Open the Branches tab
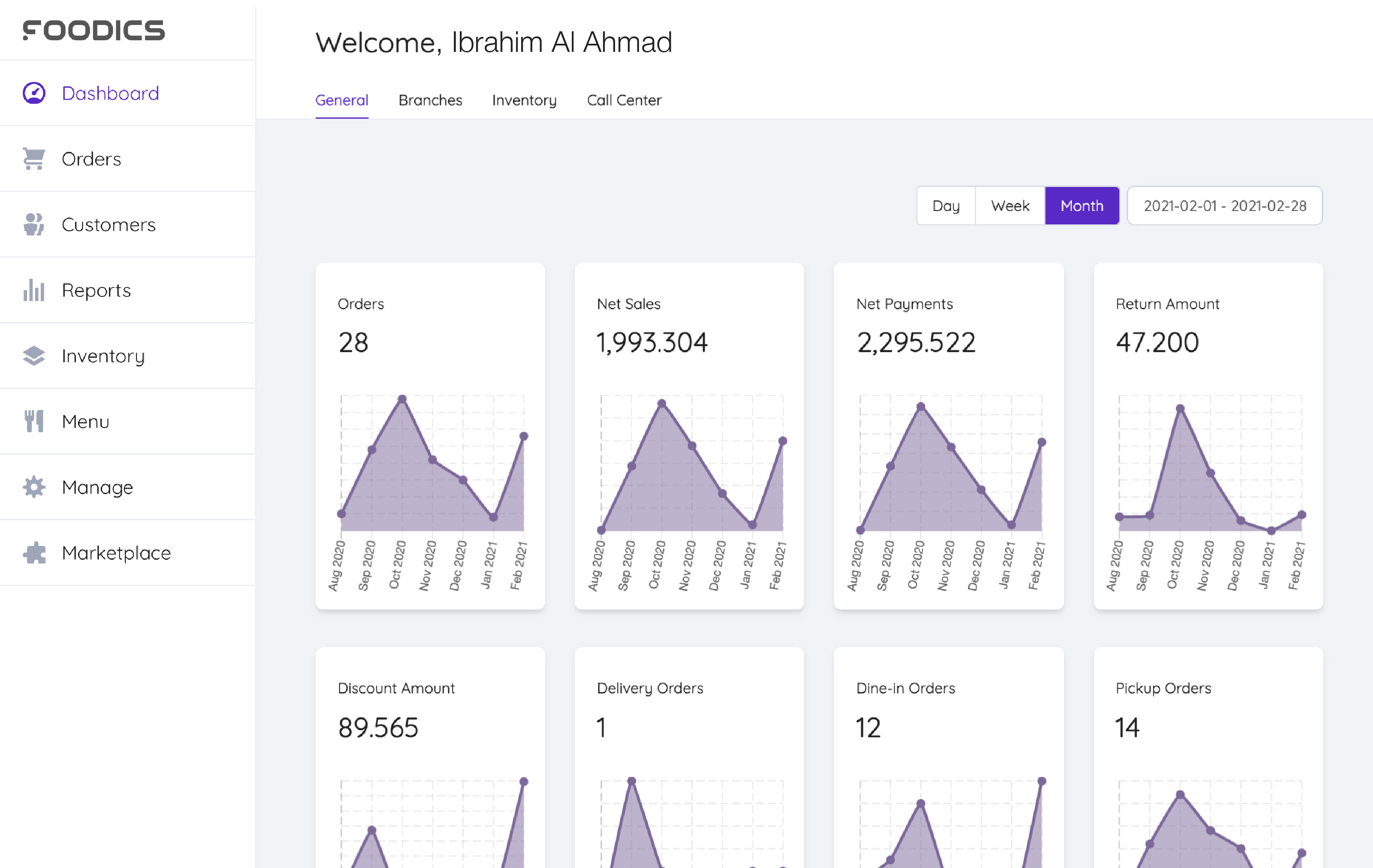This screenshot has height=868, width=1373. click(x=430, y=100)
